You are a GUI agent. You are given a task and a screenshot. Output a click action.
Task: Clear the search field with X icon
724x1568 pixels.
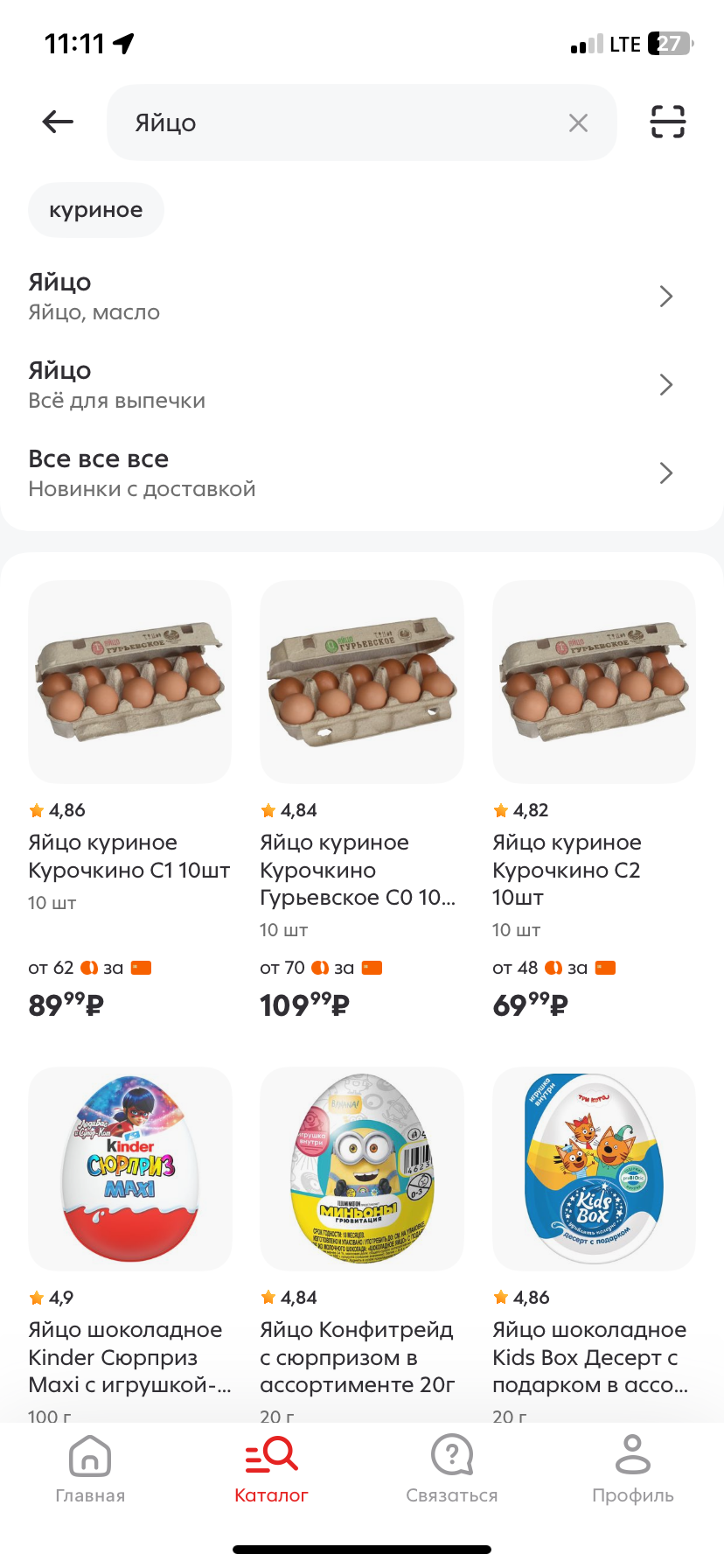click(x=578, y=122)
